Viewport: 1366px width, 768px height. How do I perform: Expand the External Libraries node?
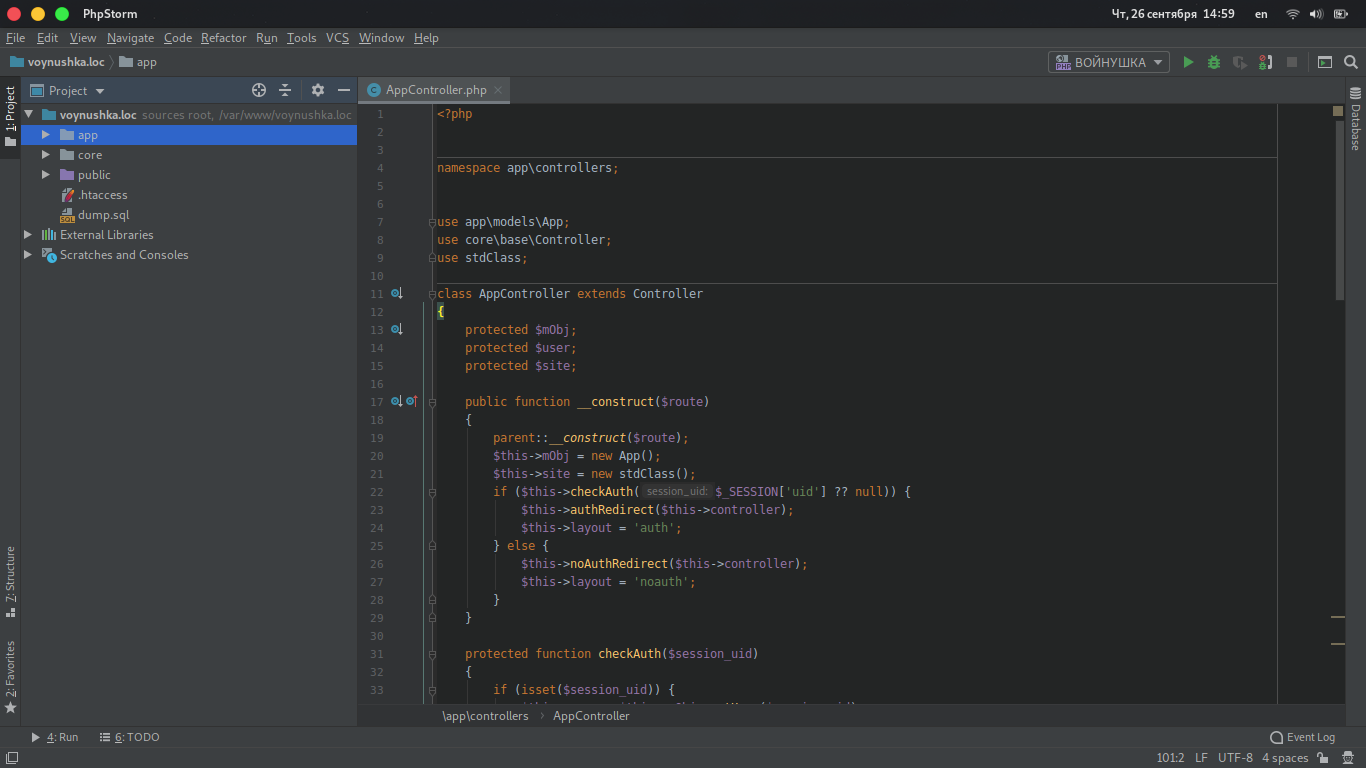coord(28,235)
